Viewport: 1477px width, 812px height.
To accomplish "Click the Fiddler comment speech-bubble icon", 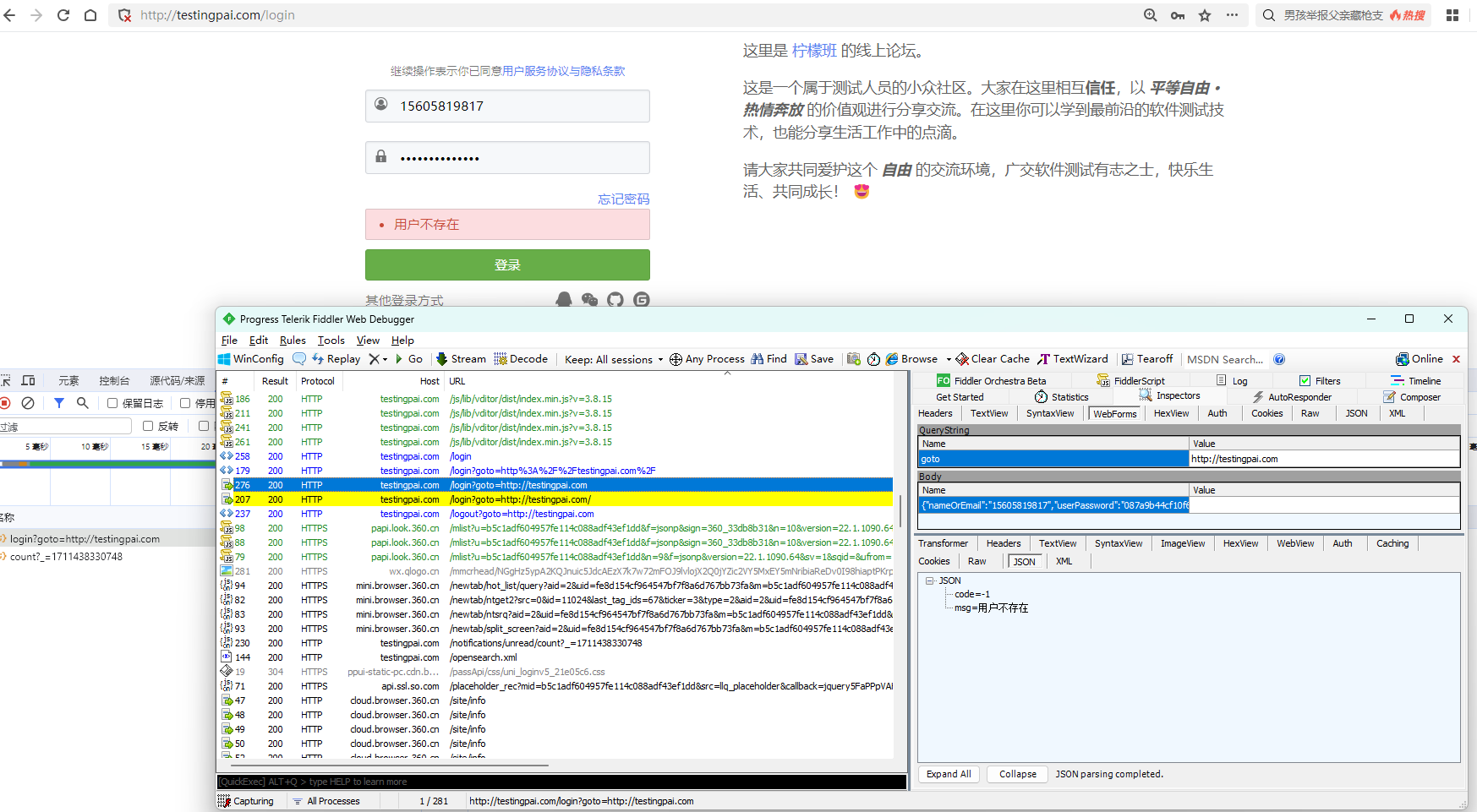I will (299, 359).
